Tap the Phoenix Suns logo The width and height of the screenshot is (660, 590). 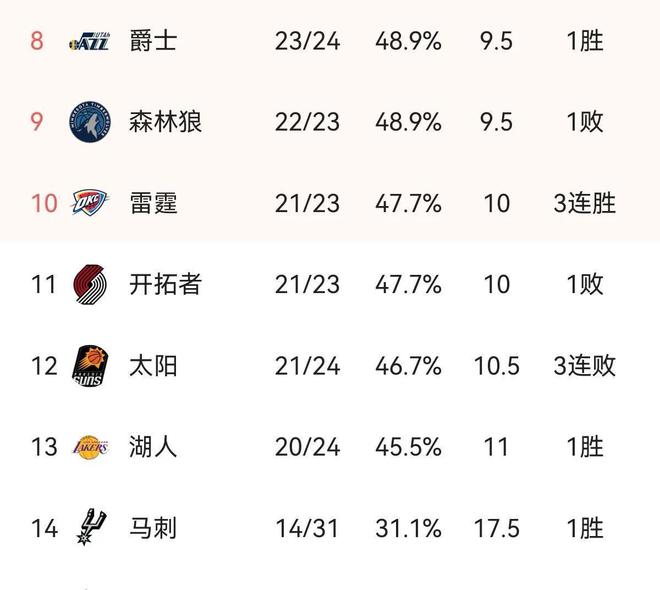(90, 366)
